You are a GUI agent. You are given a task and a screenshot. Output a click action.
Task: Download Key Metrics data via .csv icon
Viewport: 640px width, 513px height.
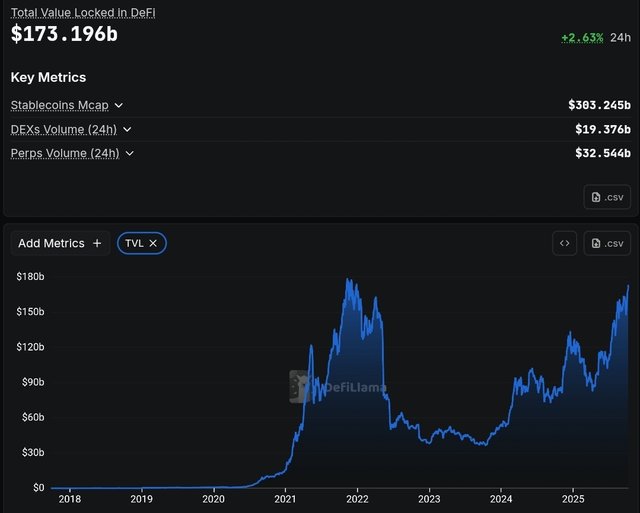click(x=607, y=197)
